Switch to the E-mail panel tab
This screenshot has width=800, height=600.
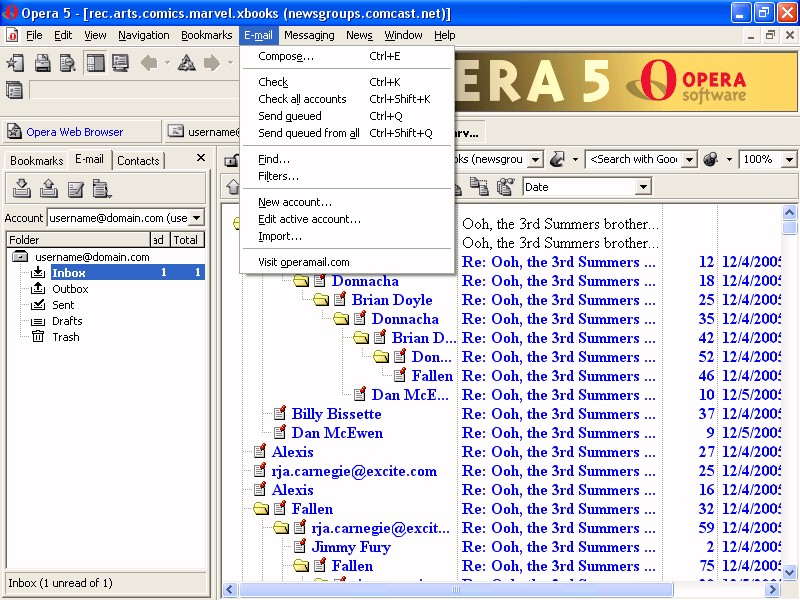coord(89,159)
